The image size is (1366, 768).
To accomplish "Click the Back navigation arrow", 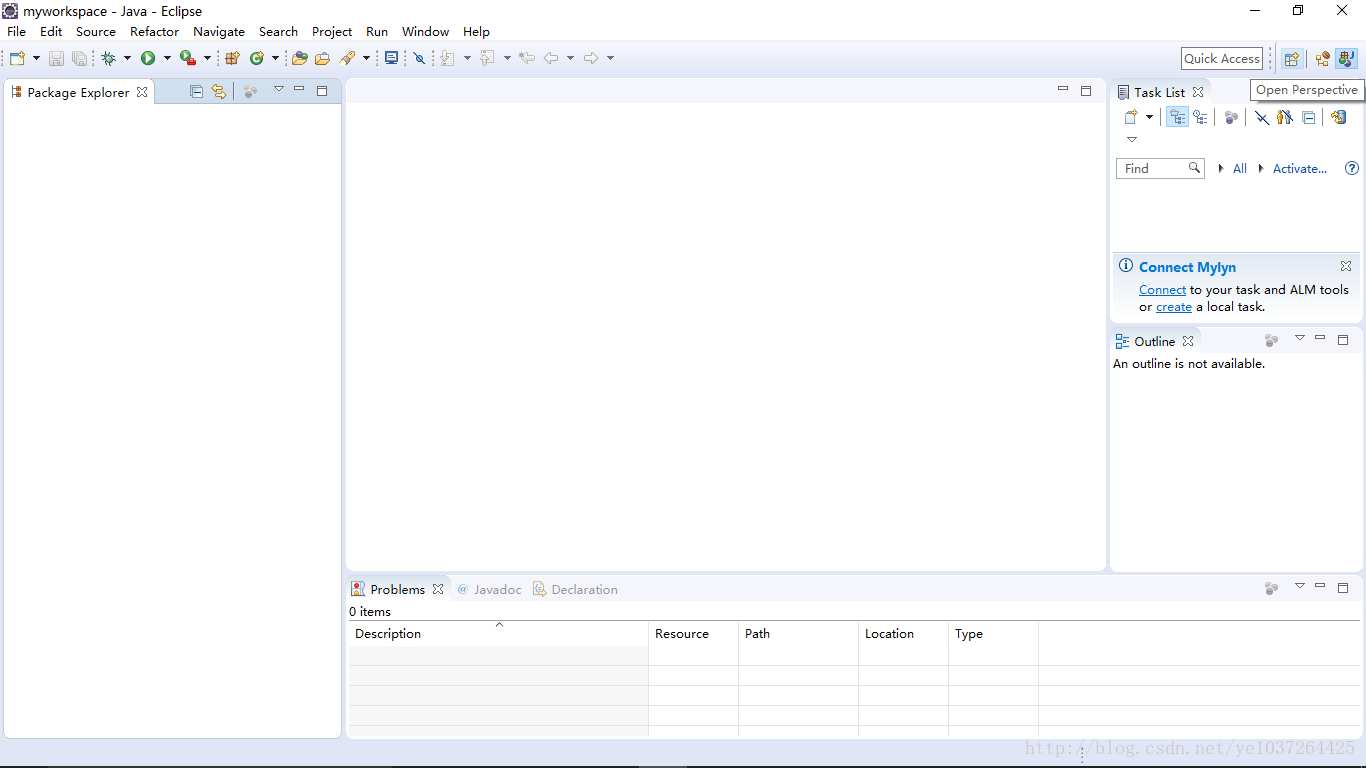I will click(x=551, y=58).
